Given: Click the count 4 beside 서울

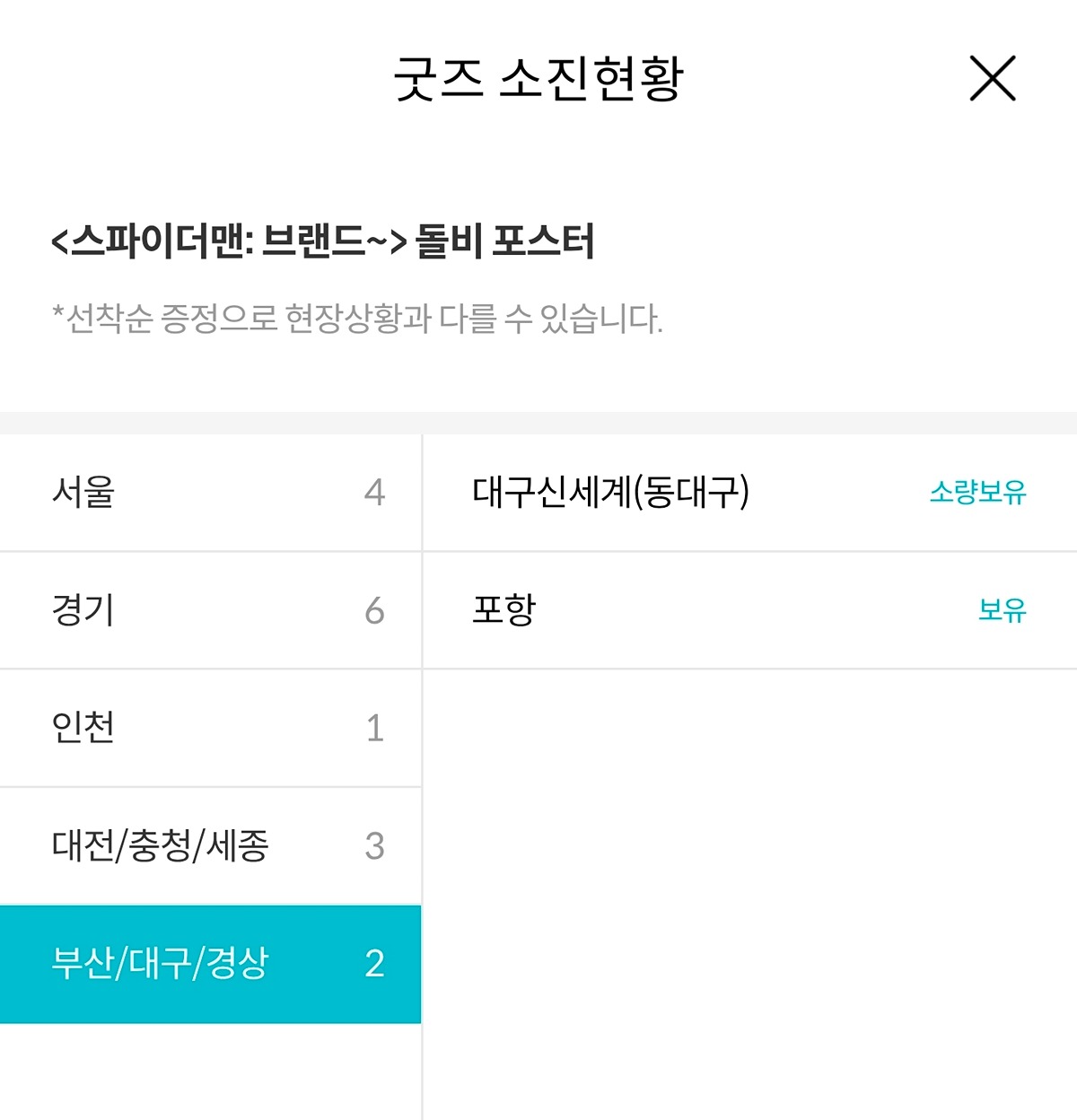Looking at the screenshot, I should [375, 493].
